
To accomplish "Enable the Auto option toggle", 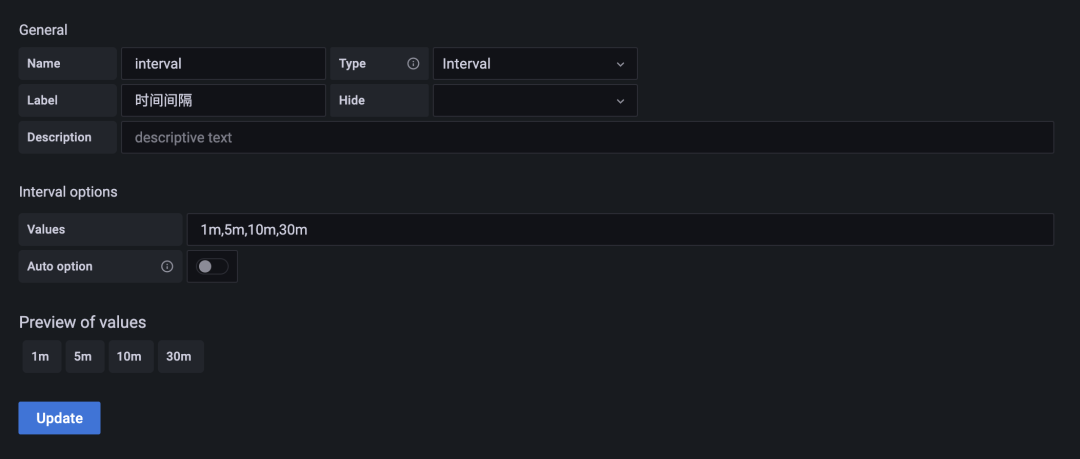I will pos(212,267).
